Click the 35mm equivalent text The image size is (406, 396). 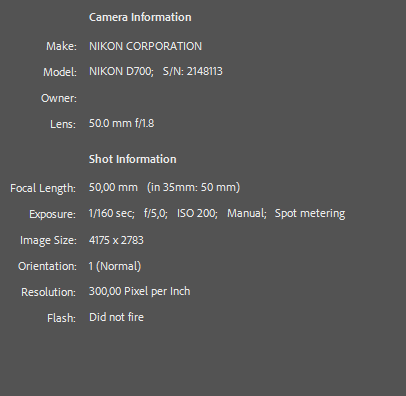point(193,187)
